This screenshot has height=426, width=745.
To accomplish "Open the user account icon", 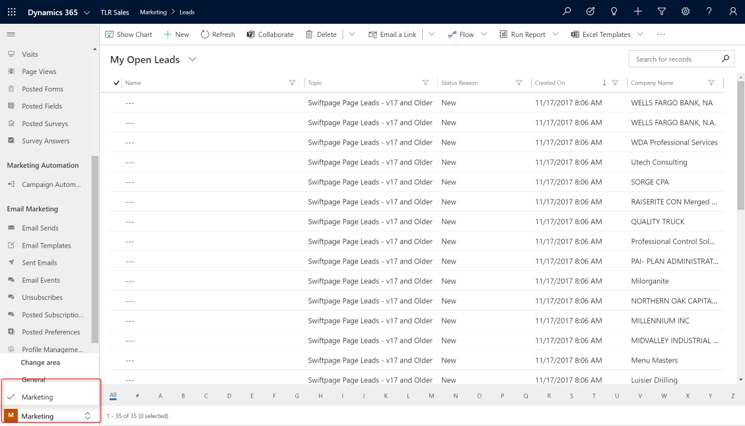I will [x=733, y=11].
